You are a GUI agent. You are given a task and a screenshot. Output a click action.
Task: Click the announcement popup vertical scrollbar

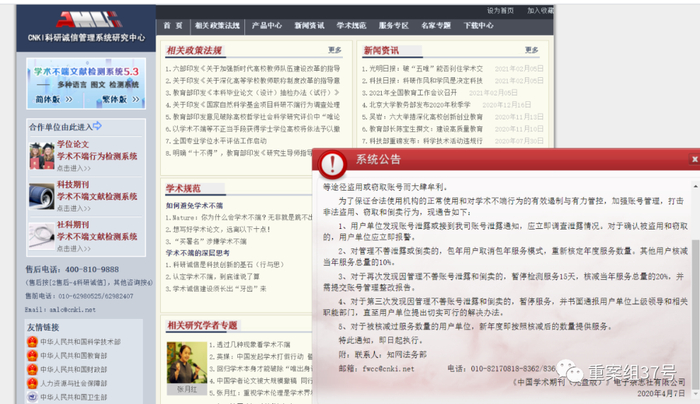(696, 288)
